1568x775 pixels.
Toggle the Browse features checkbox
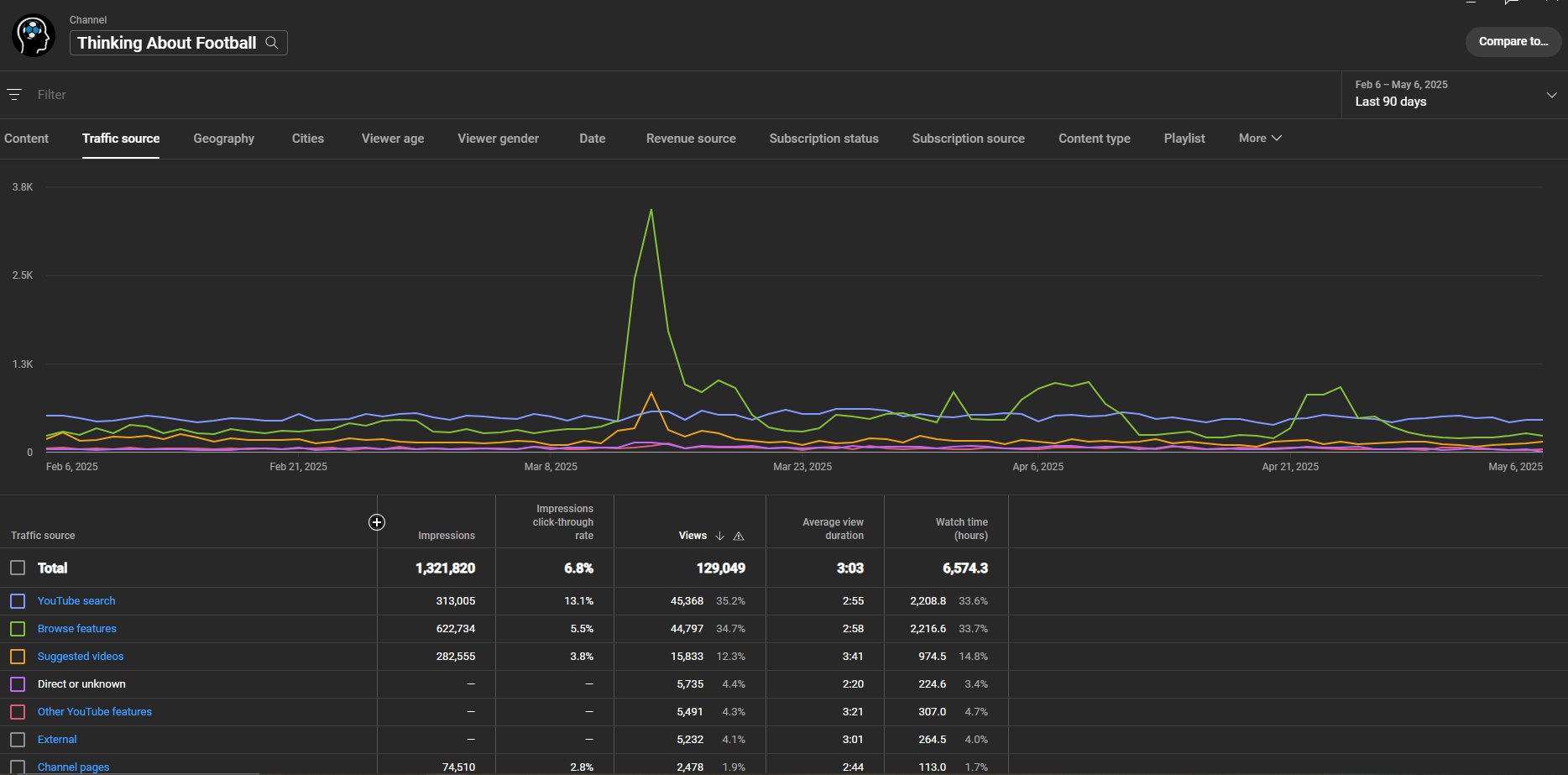pos(18,629)
